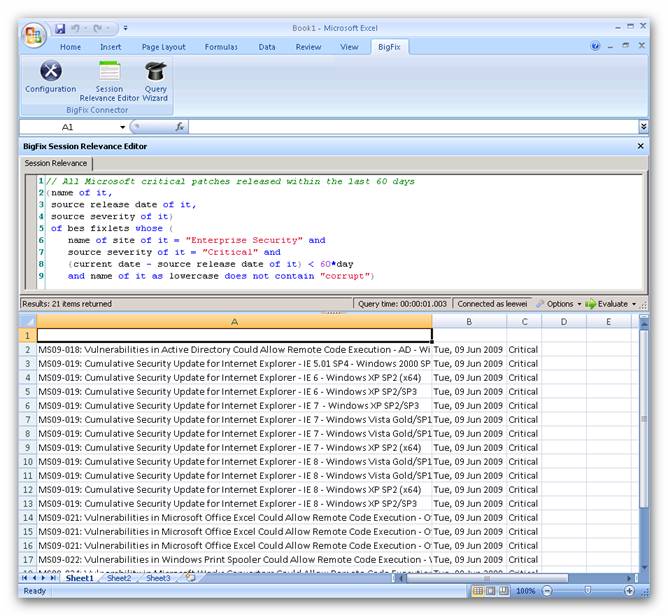This screenshot has width=668, height=616.
Task: Click the vertical scrollbar up arrow
Action: pos(644,324)
